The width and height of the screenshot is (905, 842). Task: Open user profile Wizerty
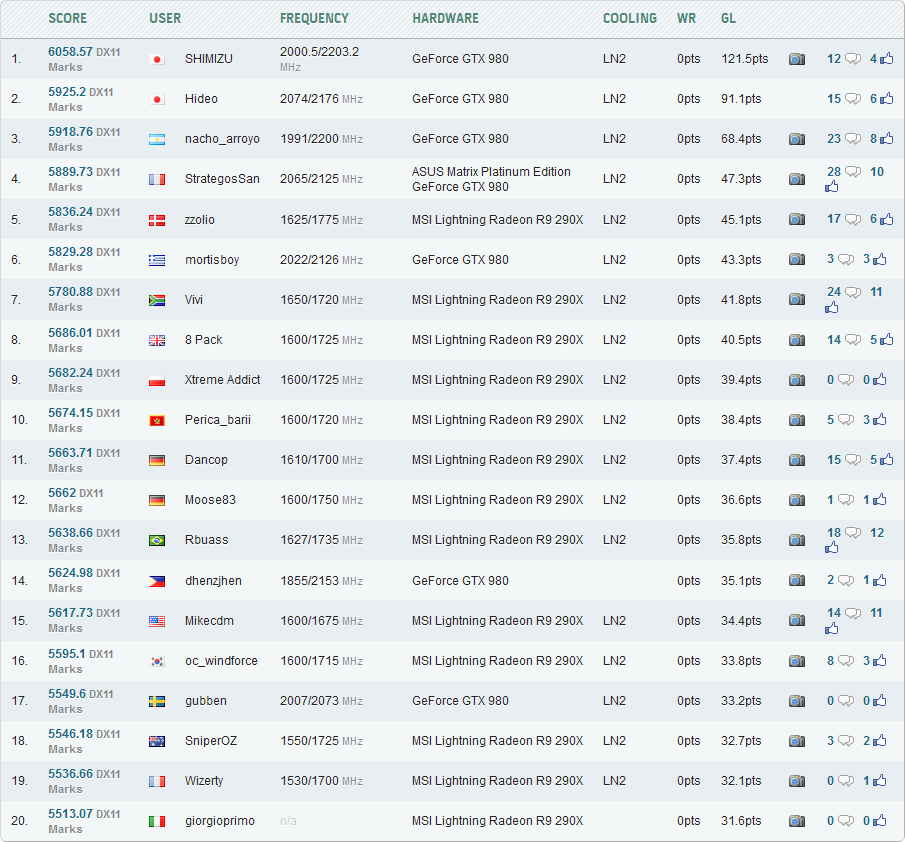[204, 781]
